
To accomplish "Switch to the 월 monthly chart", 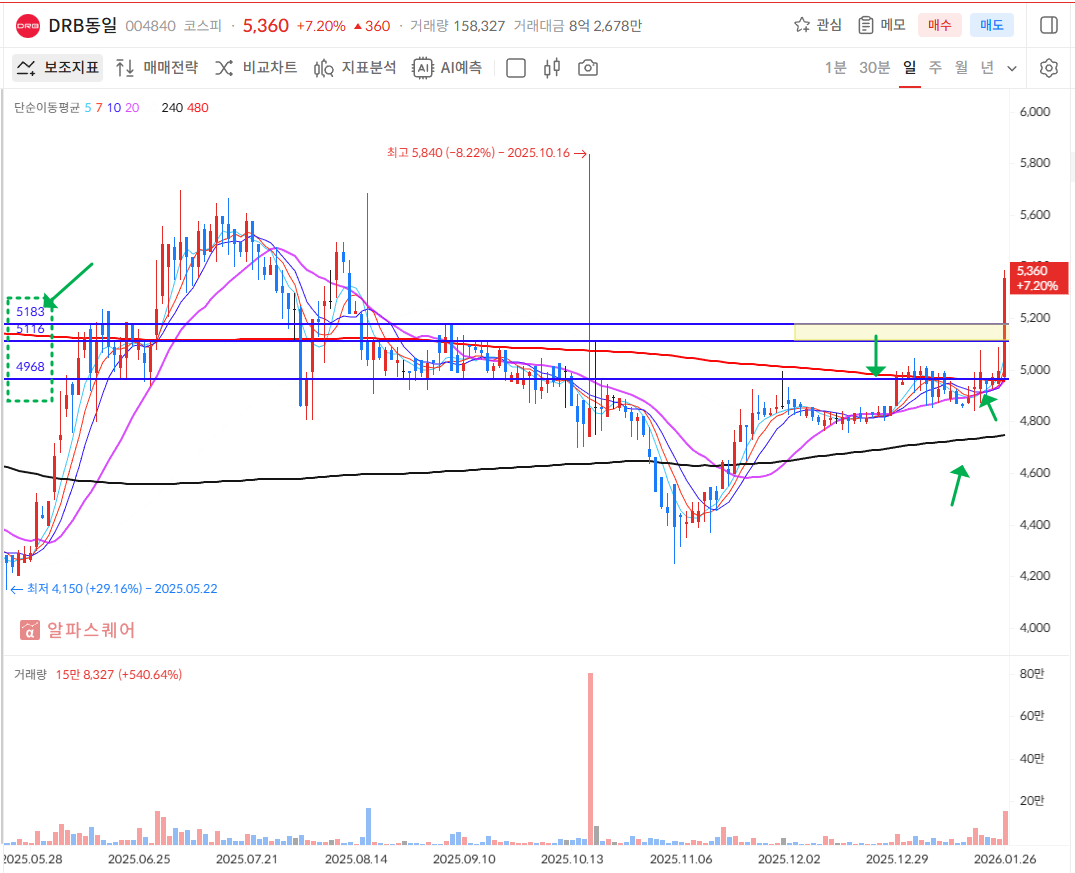I will 961,68.
